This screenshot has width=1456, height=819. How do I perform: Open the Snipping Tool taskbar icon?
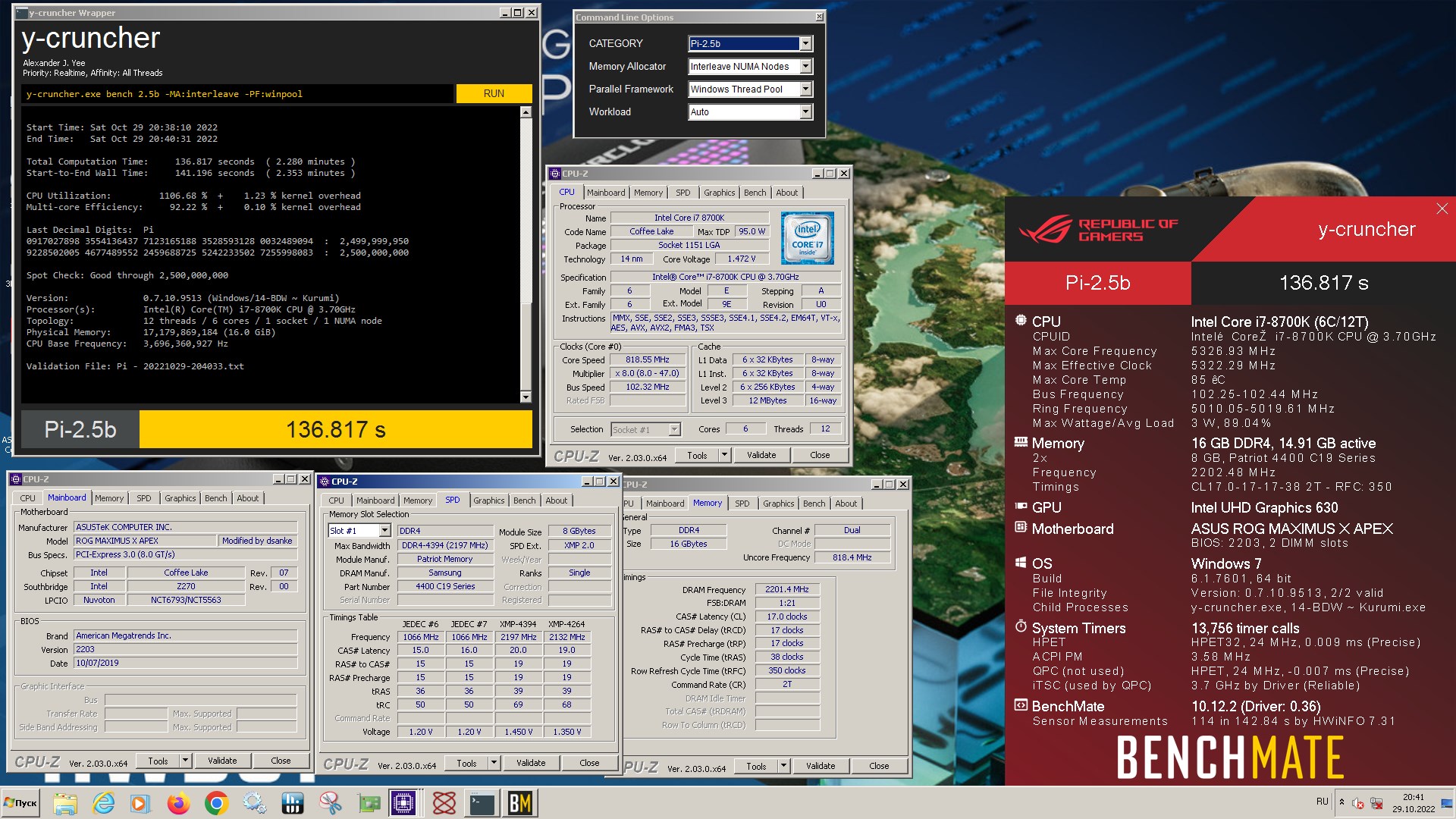point(330,803)
